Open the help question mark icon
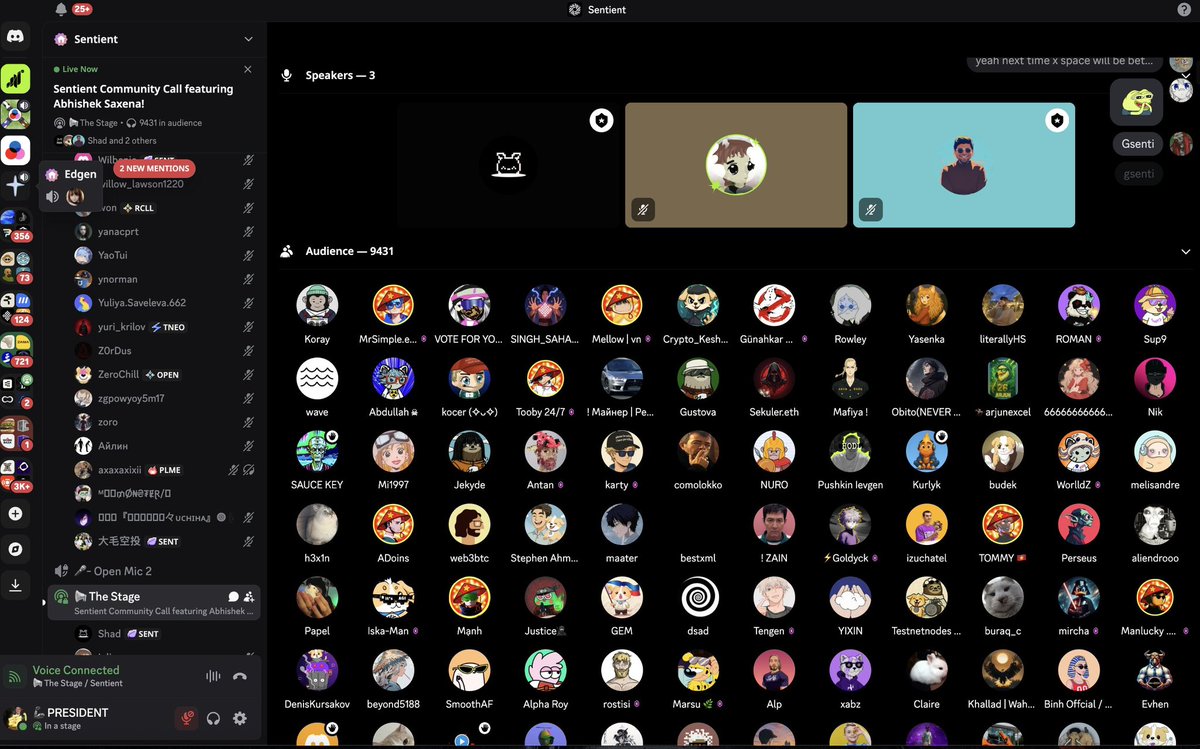 (1184, 9)
